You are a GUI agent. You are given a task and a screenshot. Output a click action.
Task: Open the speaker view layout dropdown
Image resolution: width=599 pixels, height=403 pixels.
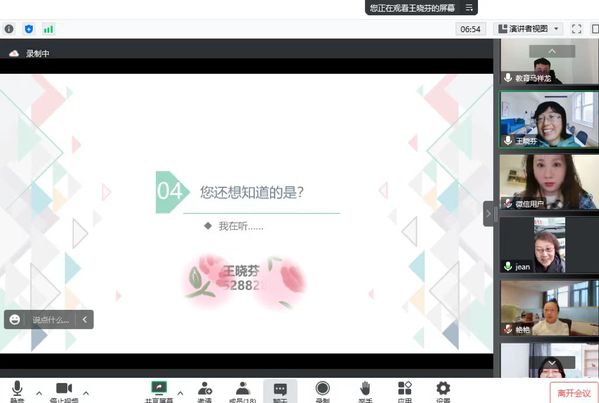528,29
